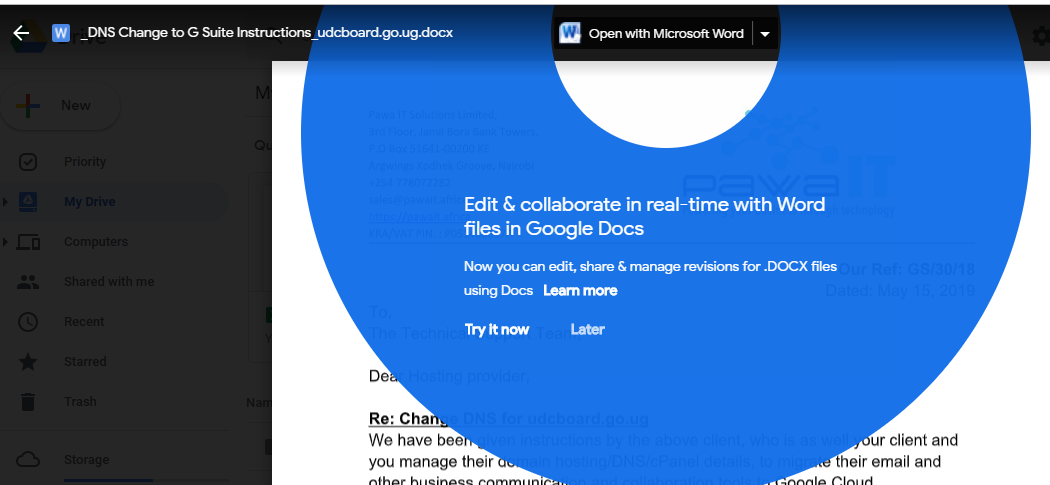Open Shared with me
Image resolution: width=1050 pixels, height=485 pixels.
click(x=109, y=282)
